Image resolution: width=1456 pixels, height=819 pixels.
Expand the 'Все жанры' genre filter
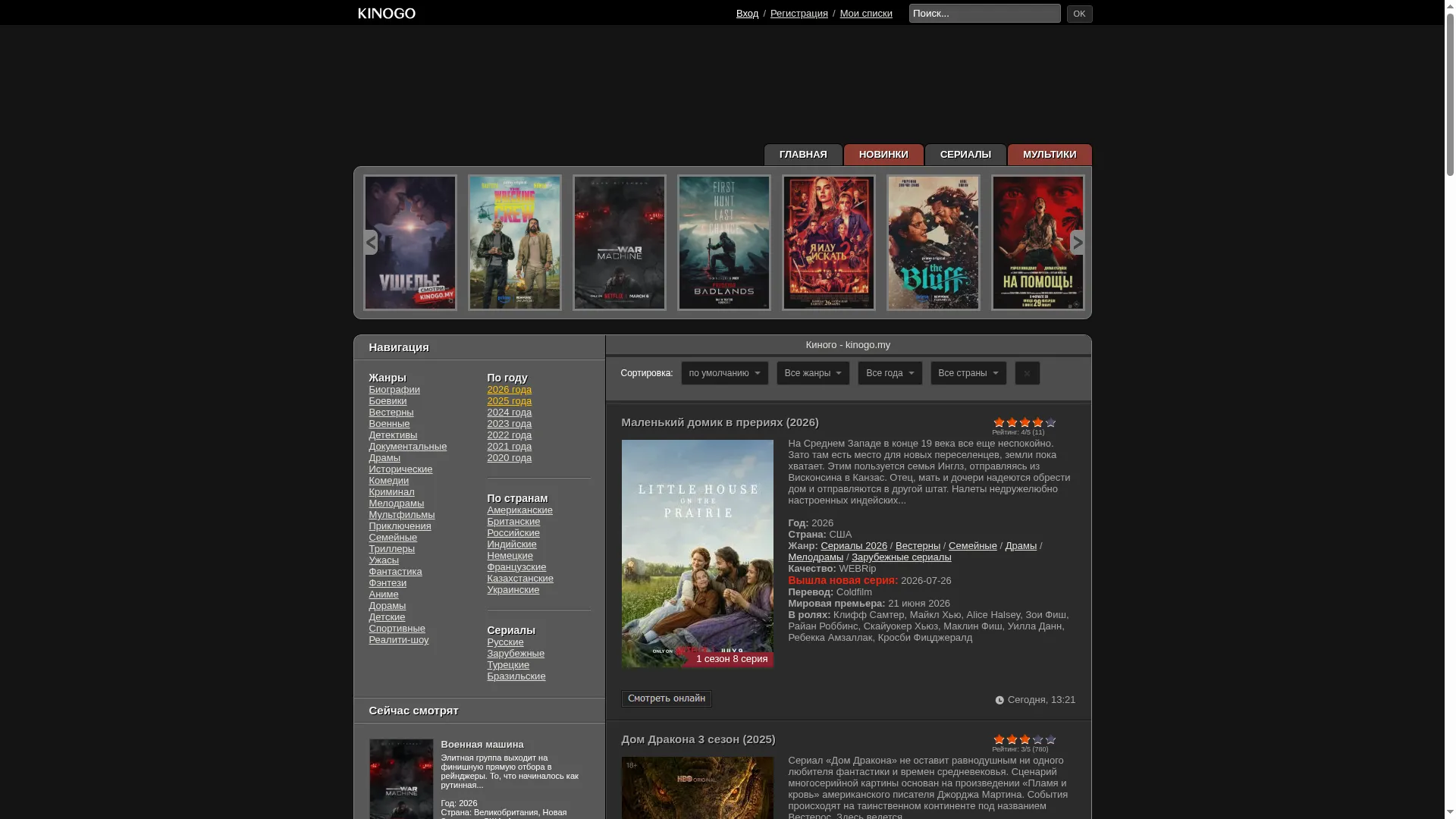click(x=813, y=373)
